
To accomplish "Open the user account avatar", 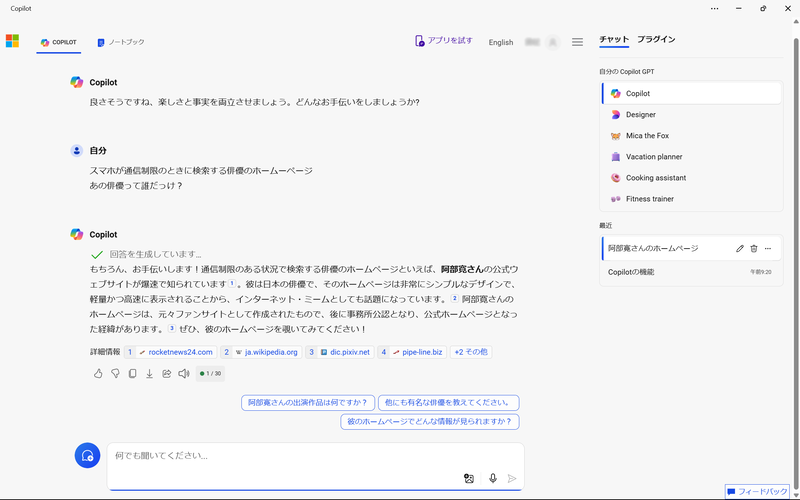I will coord(553,42).
